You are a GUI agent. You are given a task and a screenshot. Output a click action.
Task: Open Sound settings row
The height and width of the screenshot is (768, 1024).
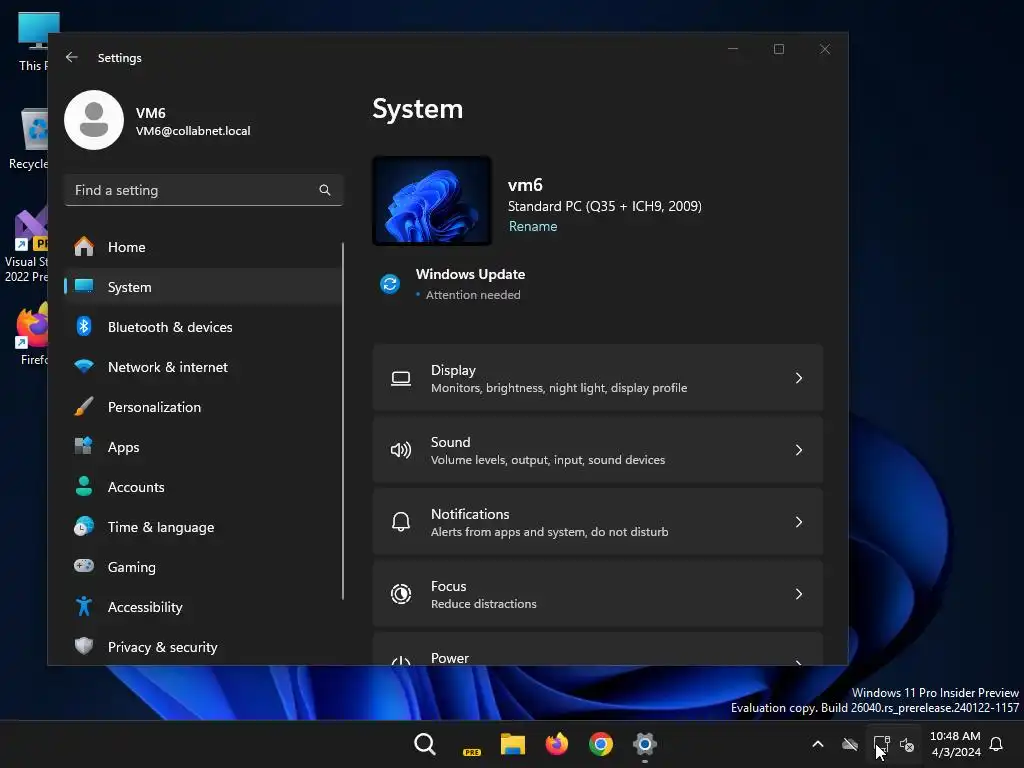pyautogui.click(x=598, y=450)
